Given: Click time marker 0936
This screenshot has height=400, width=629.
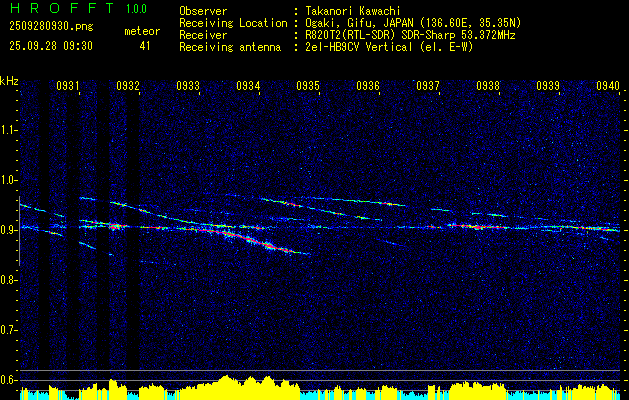Looking at the screenshot, I should (x=368, y=85).
